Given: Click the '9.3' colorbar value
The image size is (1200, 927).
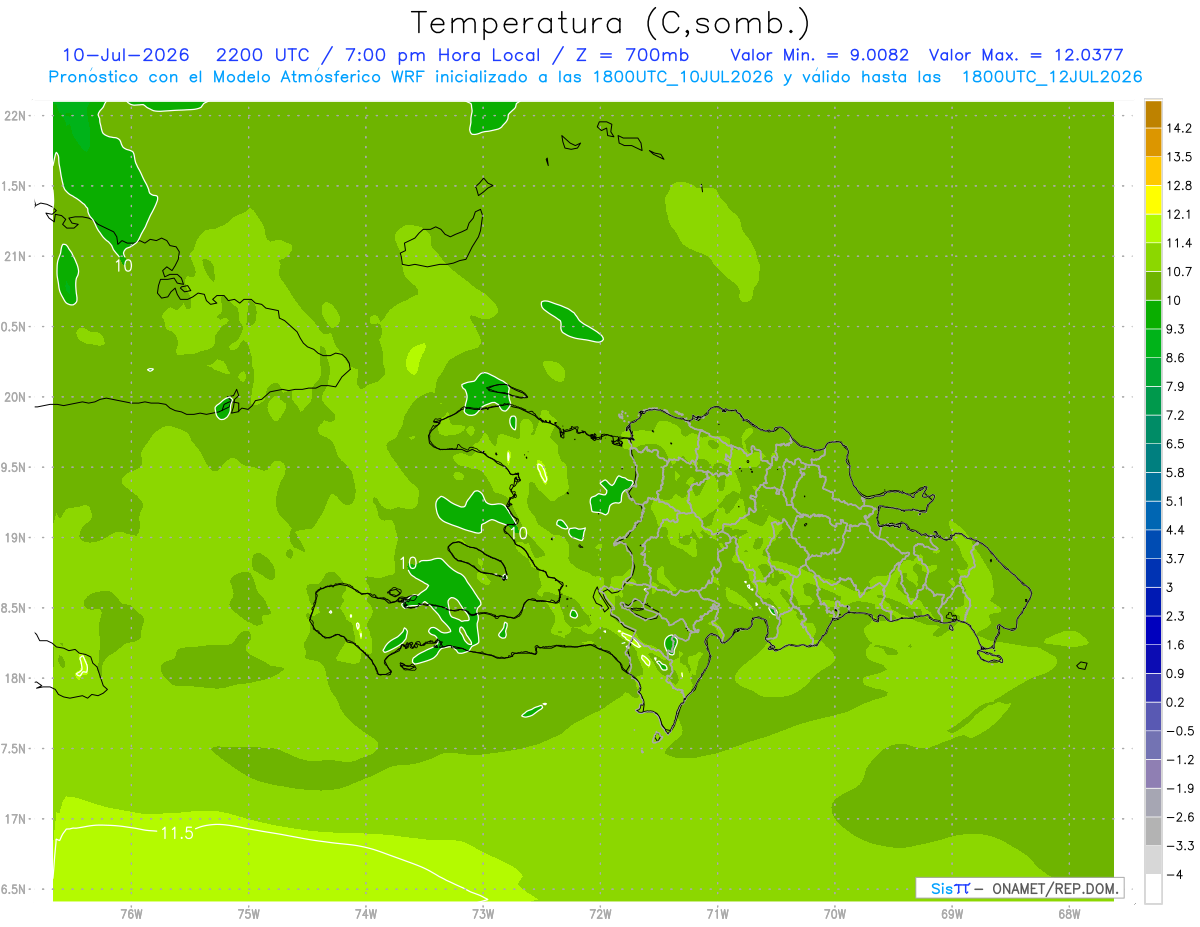Looking at the screenshot, I should (1176, 330).
